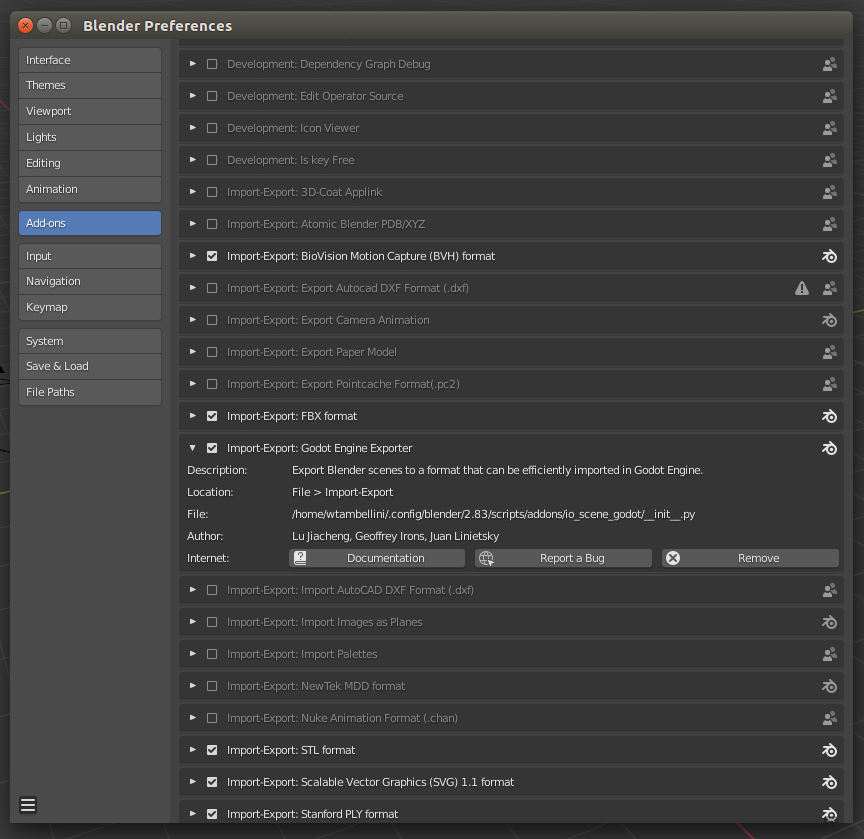Viewport: 864px width, 839px height.
Task: Open the Themes preferences section
Action: [x=89, y=85]
